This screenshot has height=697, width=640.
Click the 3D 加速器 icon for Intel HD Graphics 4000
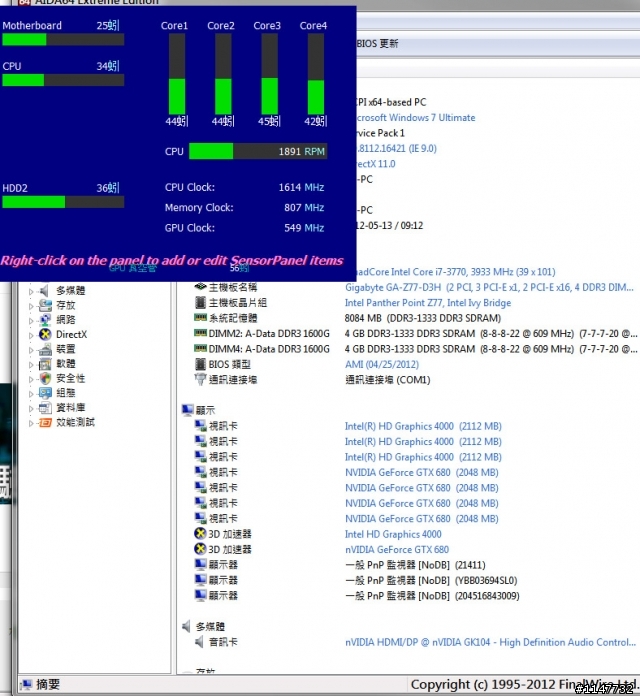[x=200, y=533]
